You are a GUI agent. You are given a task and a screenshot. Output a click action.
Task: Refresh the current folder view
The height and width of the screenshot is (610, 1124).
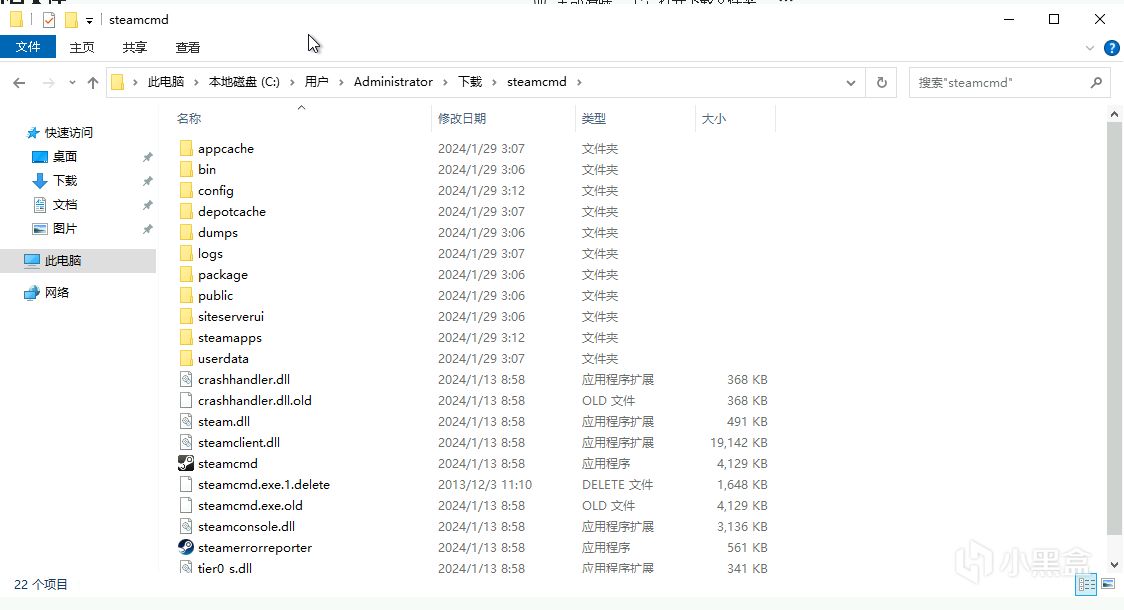(882, 82)
